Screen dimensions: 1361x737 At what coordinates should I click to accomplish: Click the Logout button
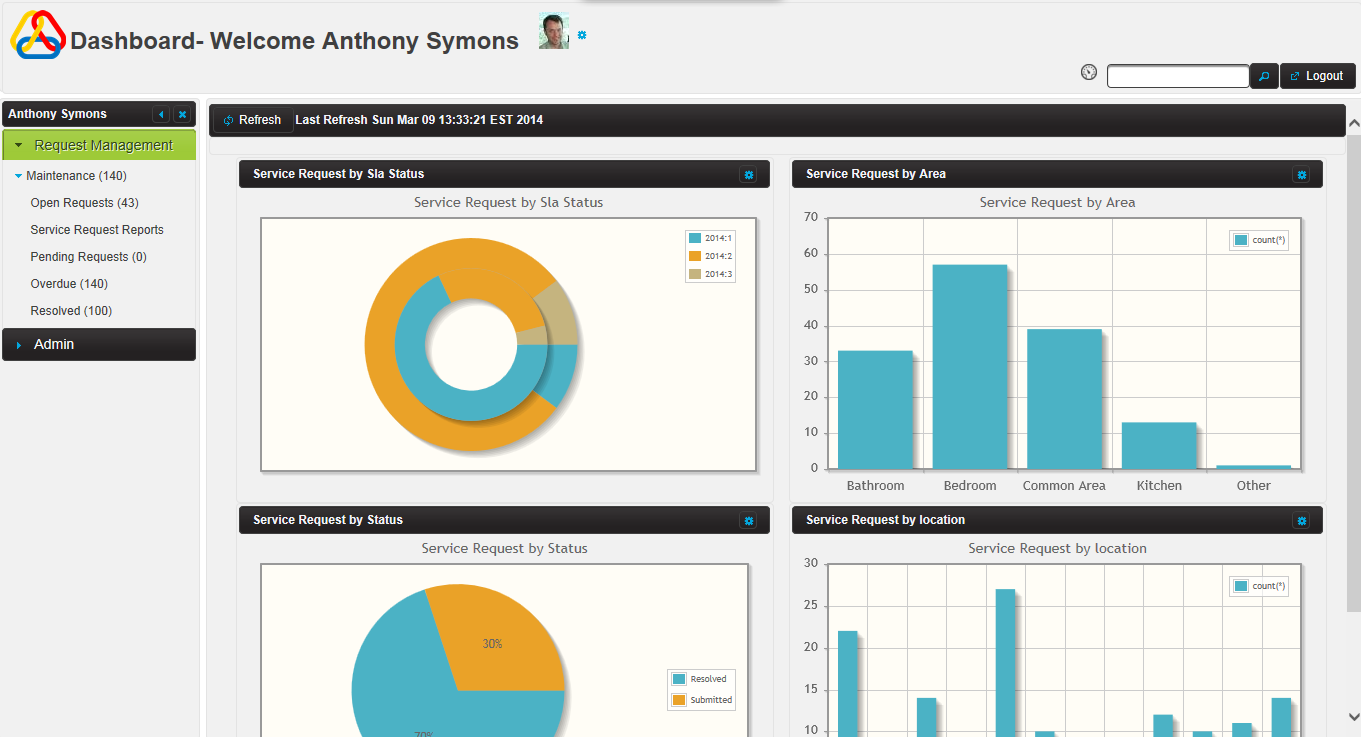pos(1317,76)
